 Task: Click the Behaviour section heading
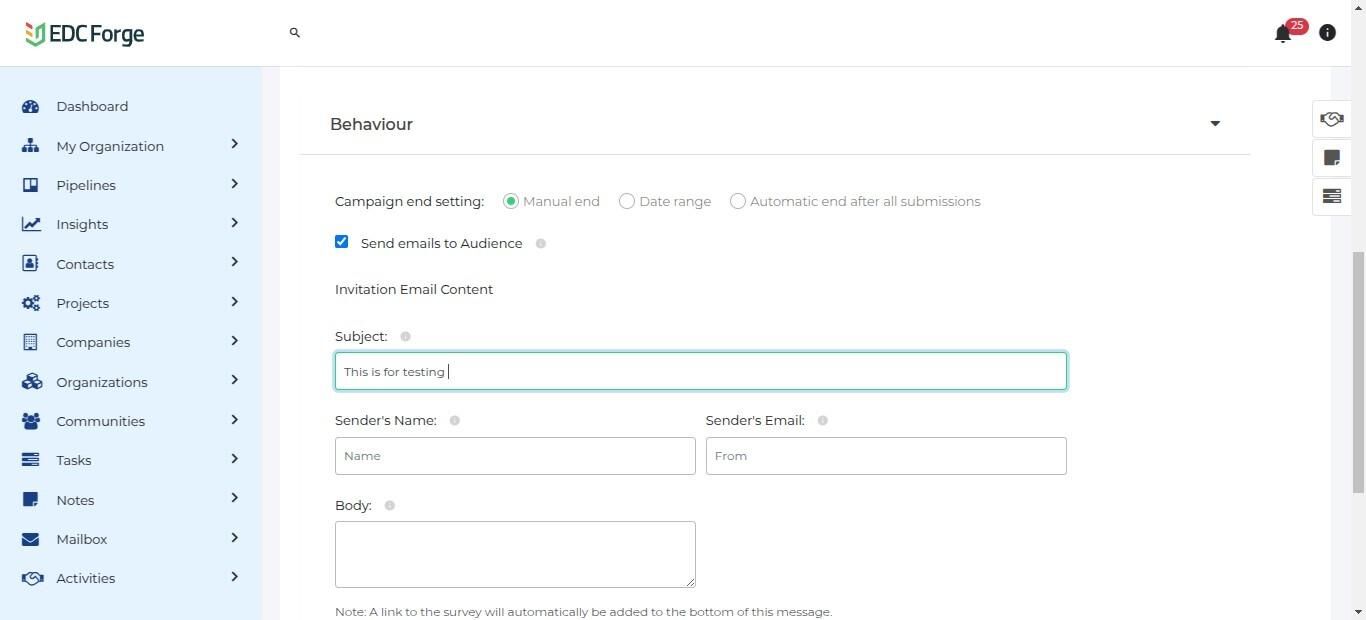371,124
